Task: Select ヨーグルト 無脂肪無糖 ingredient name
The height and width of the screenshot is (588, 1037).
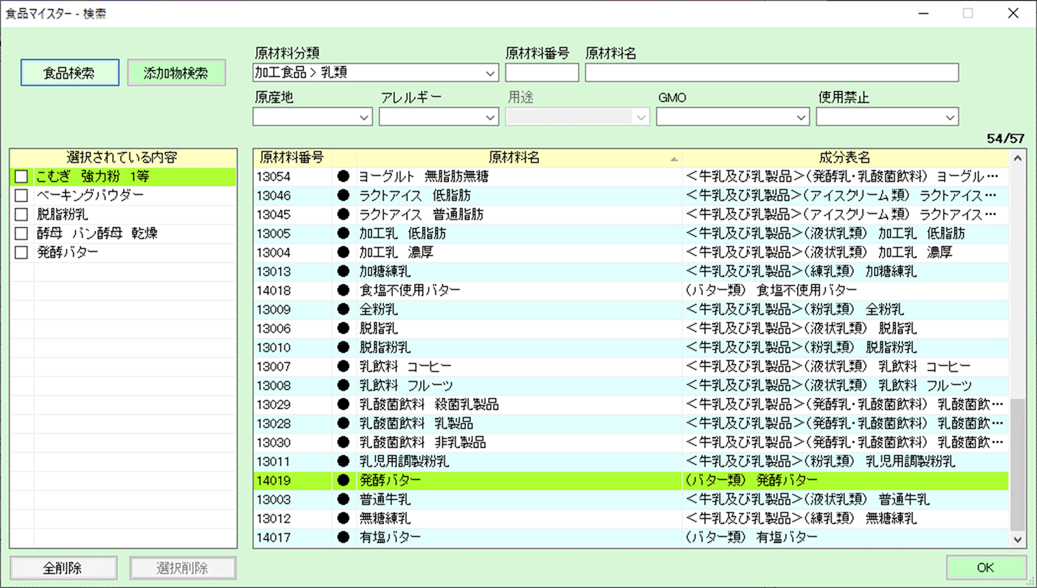Action: click(x=424, y=177)
